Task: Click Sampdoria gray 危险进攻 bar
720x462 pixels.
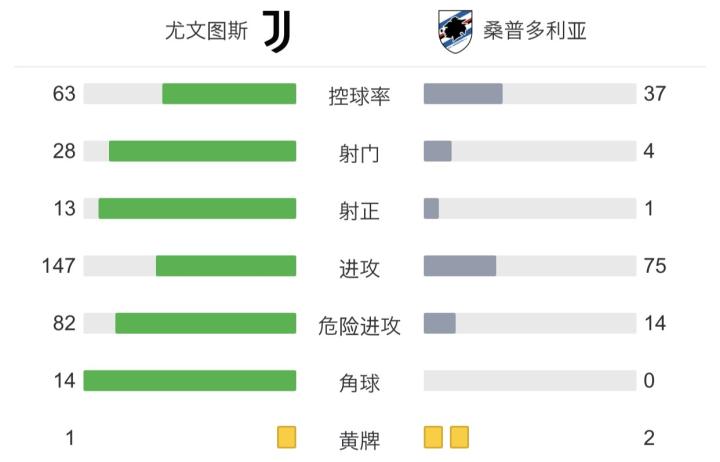Action: pyautogui.click(x=440, y=324)
